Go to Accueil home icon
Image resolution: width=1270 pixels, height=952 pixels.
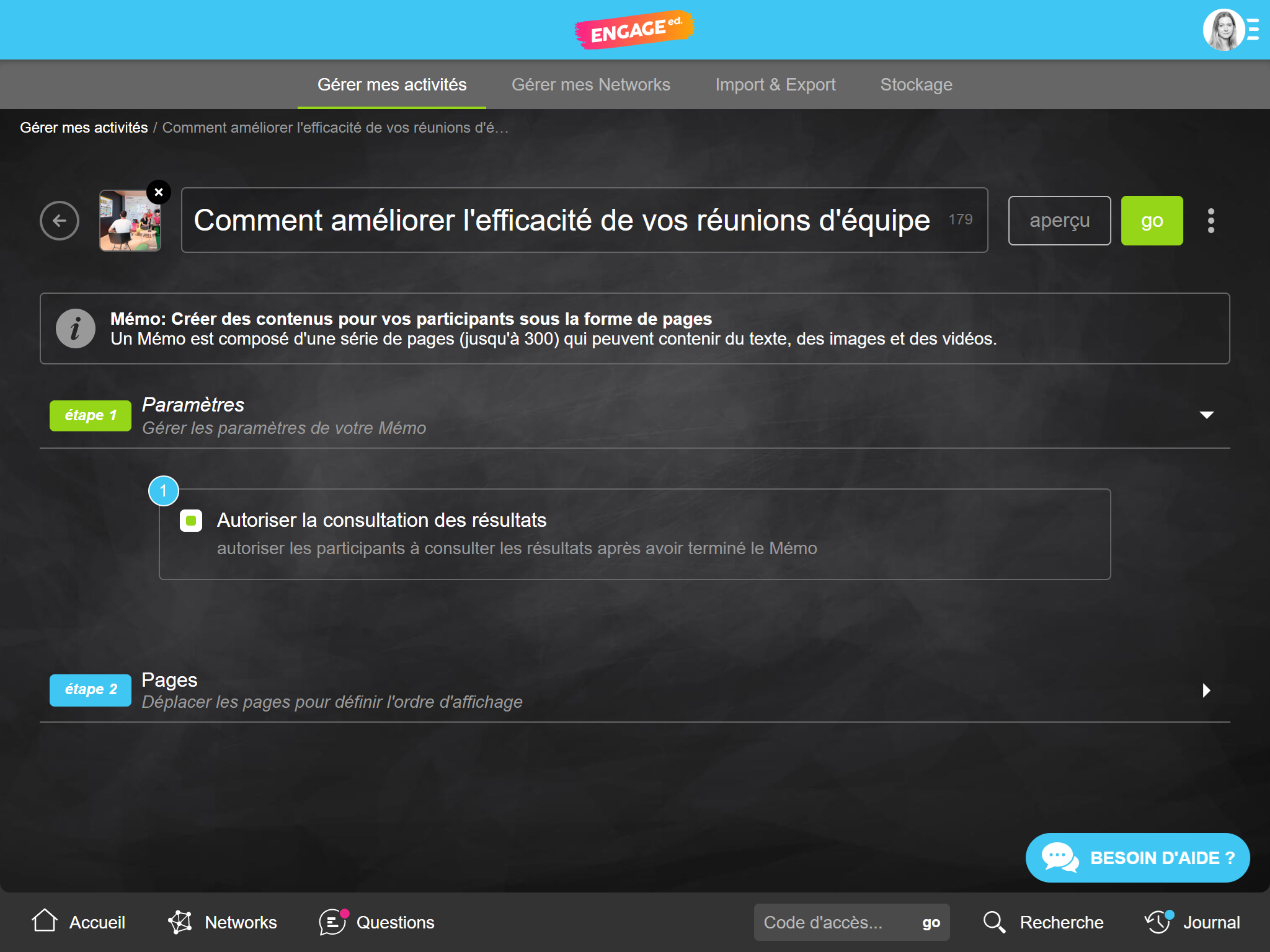[x=45, y=921]
